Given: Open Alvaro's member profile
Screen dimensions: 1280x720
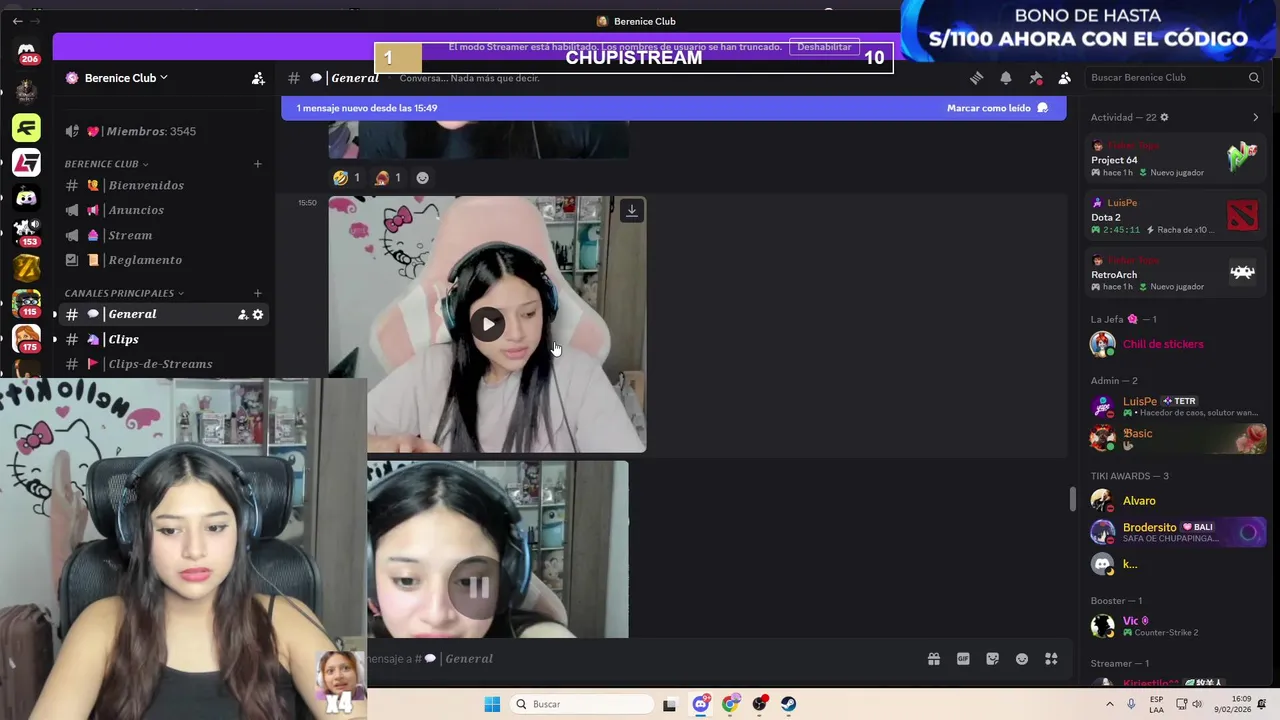Looking at the screenshot, I should pyautogui.click(x=1176, y=501).
